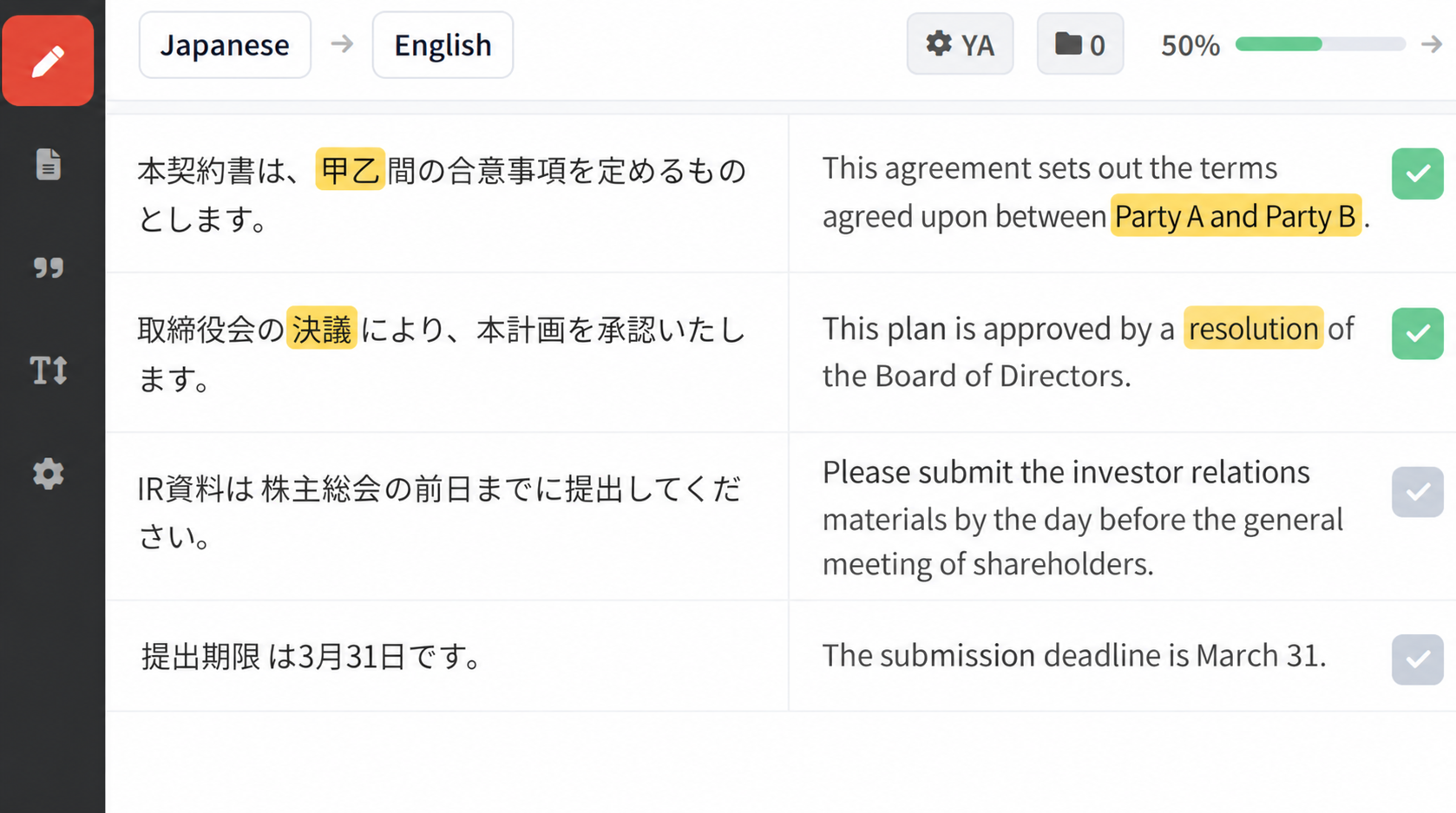The image size is (1456, 813).
Task: Click the YA gear settings button
Action: click(960, 44)
